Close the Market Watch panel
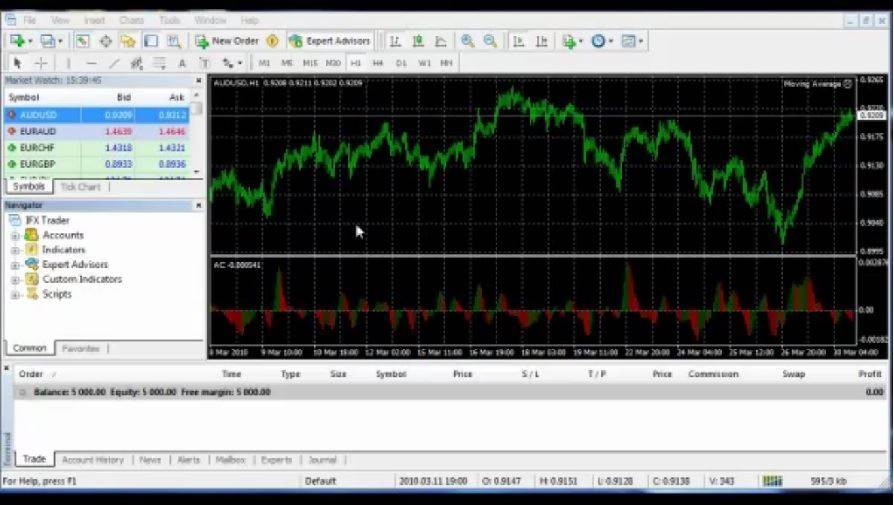The width and height of the screenshot is (894, 505). [198, 80]
